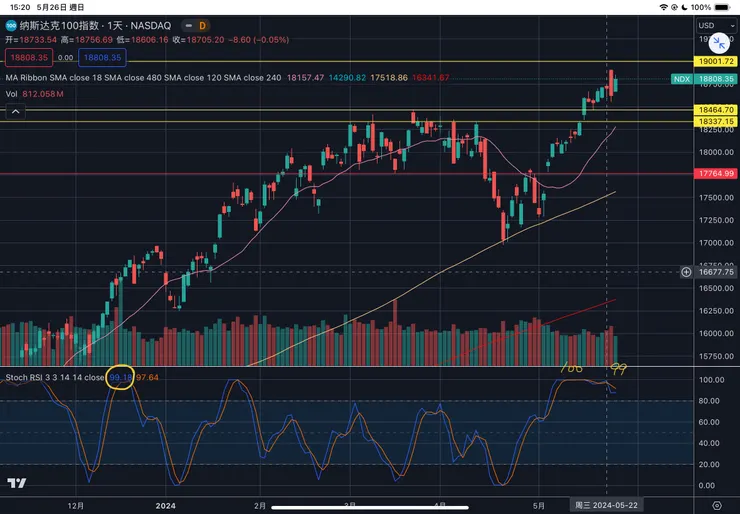Viewport: 740px width, 514px height.
Task: Tap the 17518.86 SMA 120 value
Action: tap(389, 77)
